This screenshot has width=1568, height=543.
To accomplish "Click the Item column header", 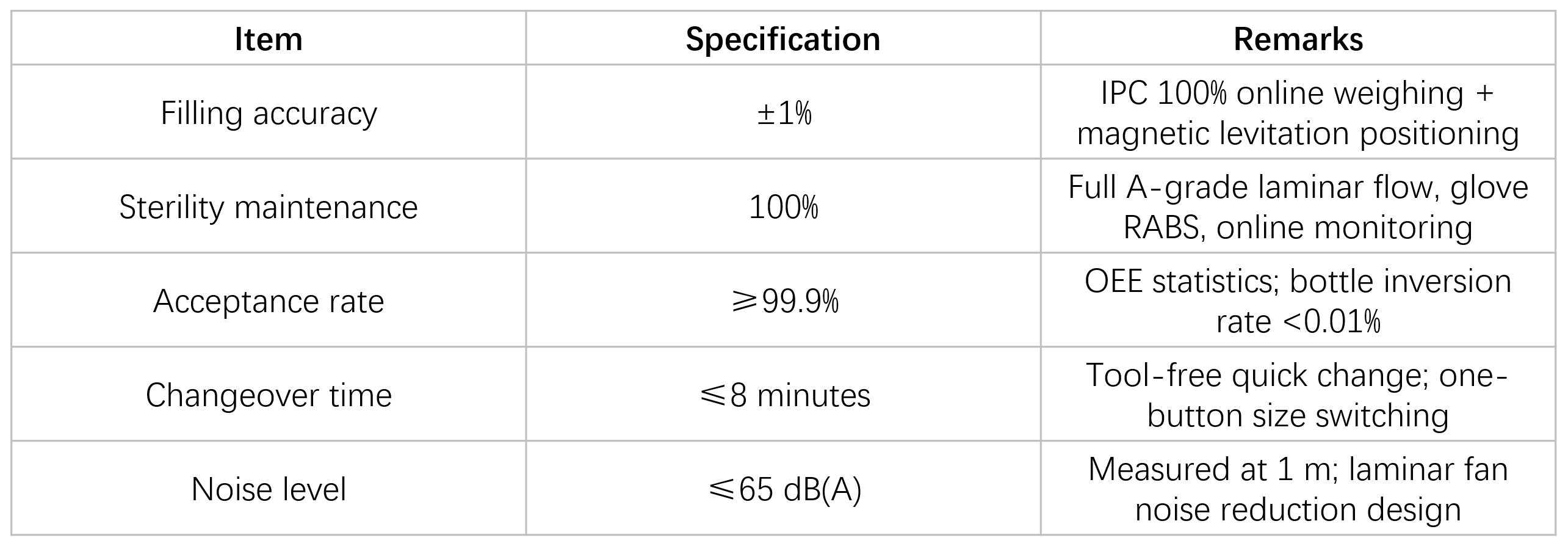I will (x=269, y=39).
